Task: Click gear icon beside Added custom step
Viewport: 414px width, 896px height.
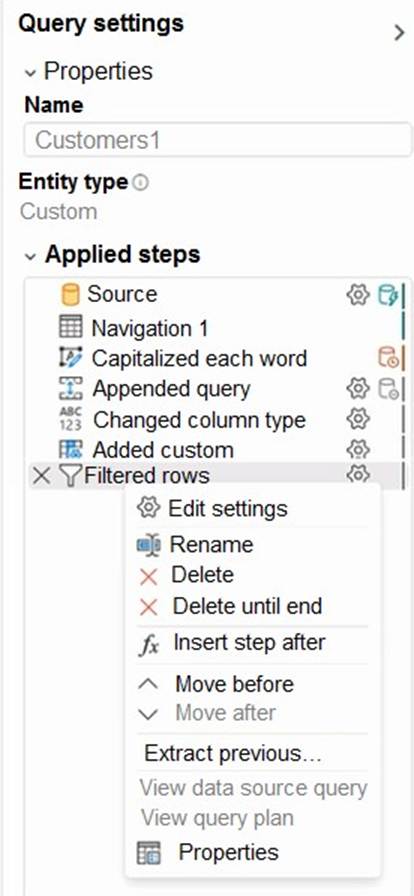Action: tap(358, 449)
